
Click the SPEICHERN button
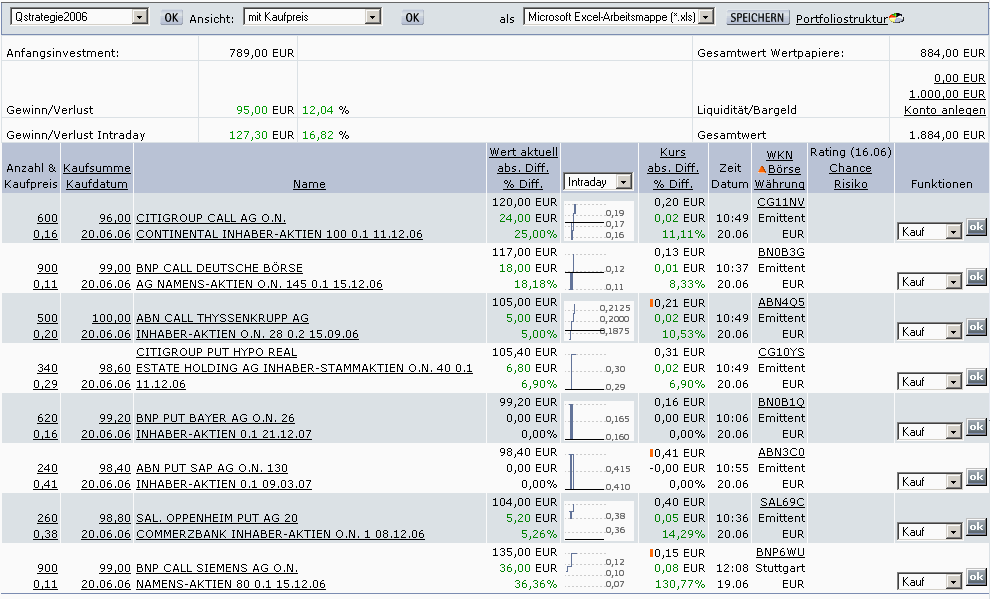(x=757, y=18)
